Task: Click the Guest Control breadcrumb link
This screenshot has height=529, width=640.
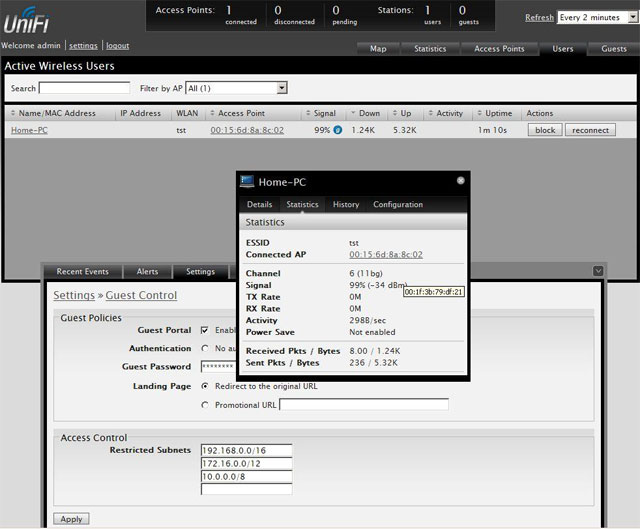Action: [141, 295]
